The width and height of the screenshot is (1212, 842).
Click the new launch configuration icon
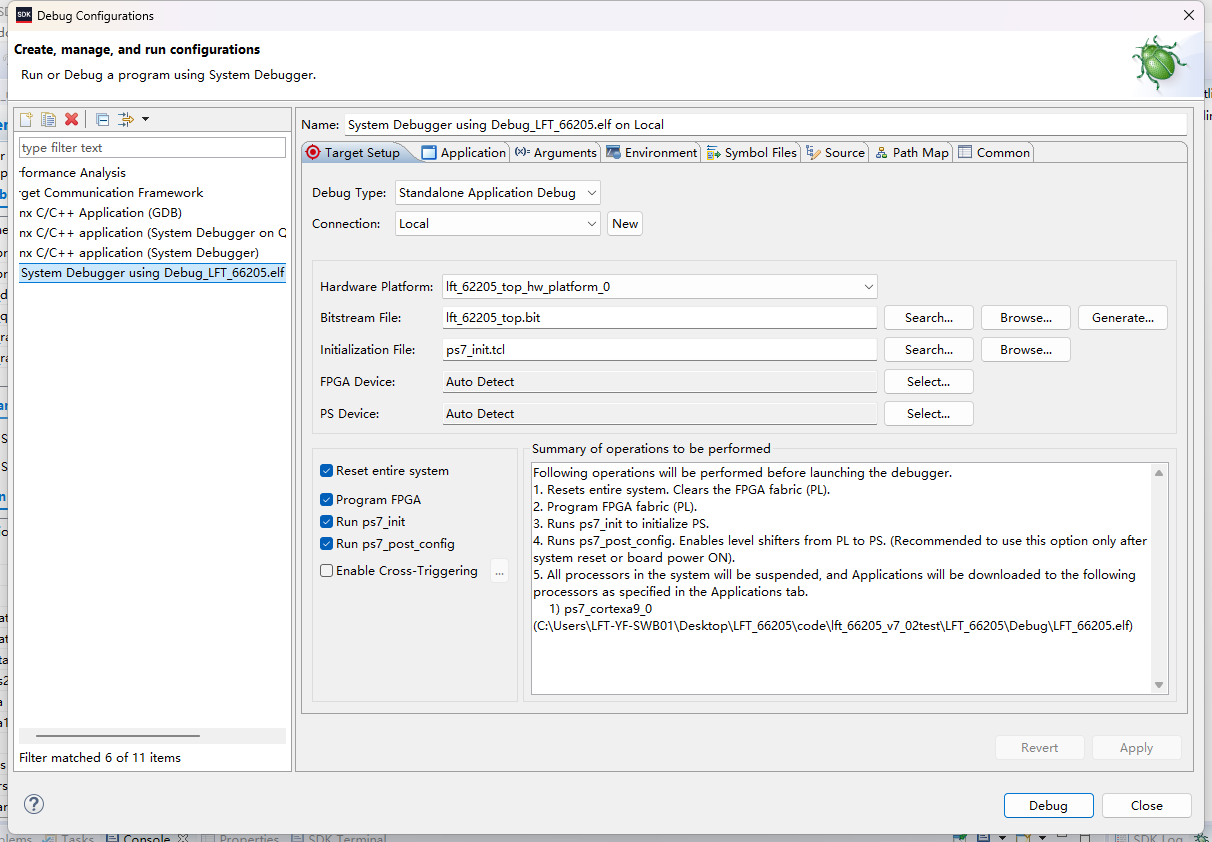point(26,120)
